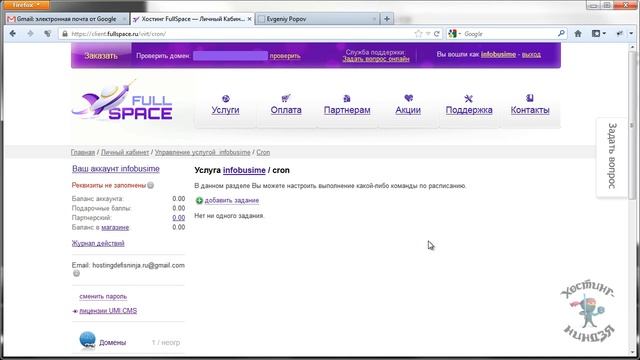Open the магазине link
This screenshot has width=640, height=360.
coord(115,227)
